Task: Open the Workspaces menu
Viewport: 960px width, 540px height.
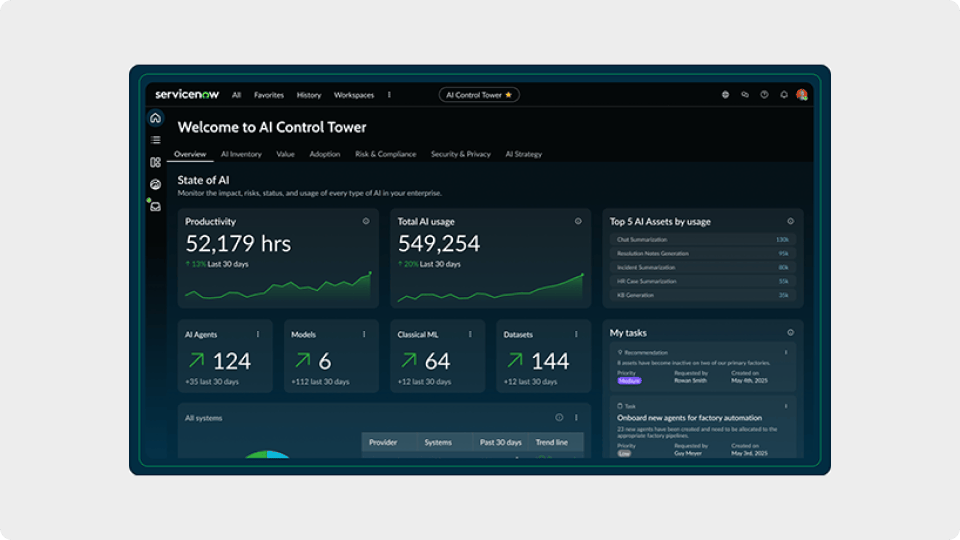Action: tap(353, 95)
